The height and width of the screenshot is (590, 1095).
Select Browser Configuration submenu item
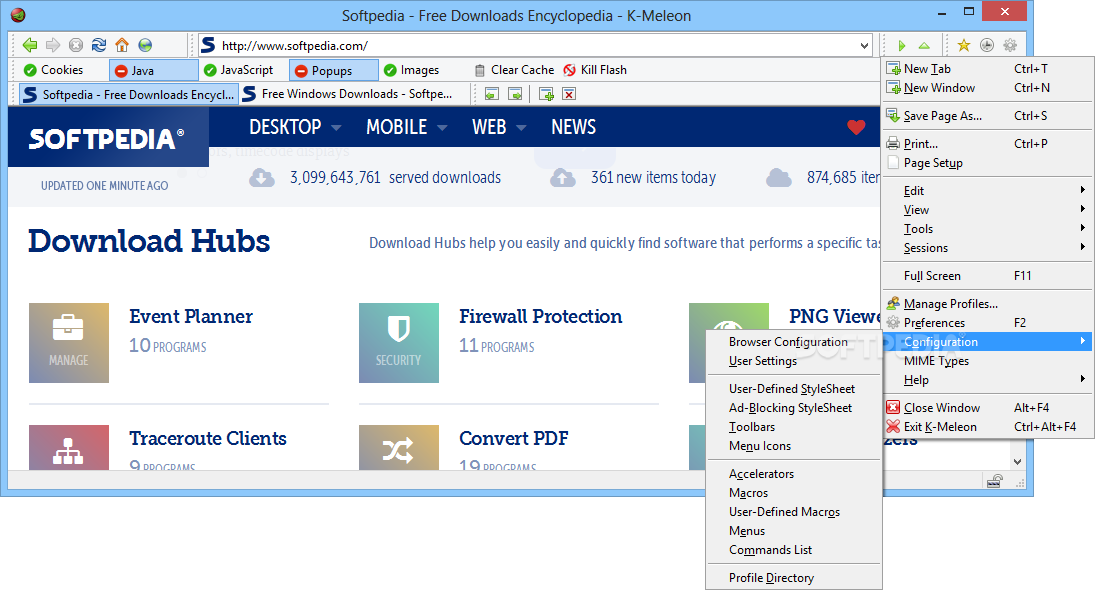pos(794,341)
